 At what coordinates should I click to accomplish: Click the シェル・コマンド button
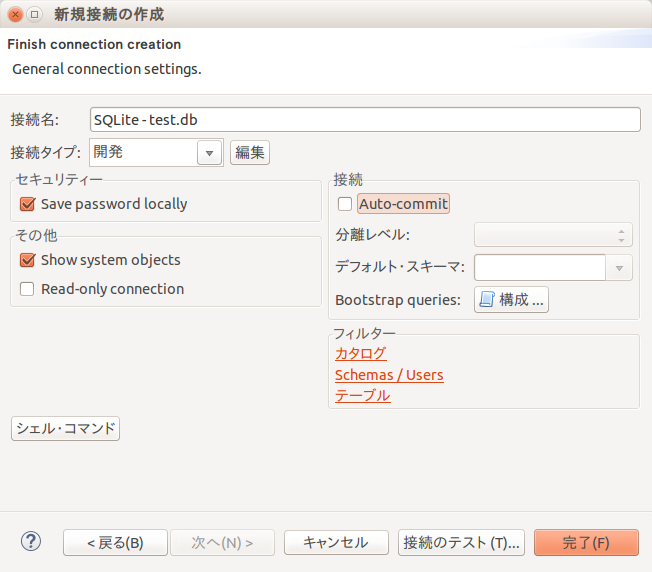click(x=65, y=428)
